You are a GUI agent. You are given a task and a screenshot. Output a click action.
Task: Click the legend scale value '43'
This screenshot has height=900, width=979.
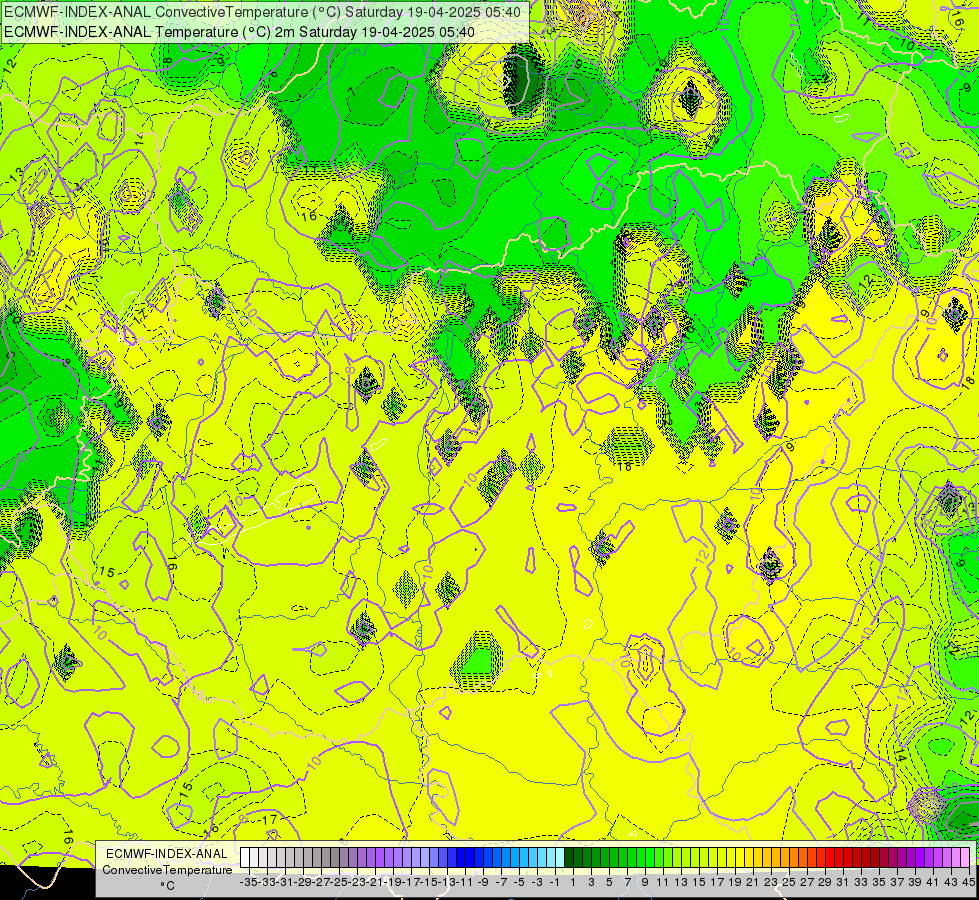(x=952, y=882)
